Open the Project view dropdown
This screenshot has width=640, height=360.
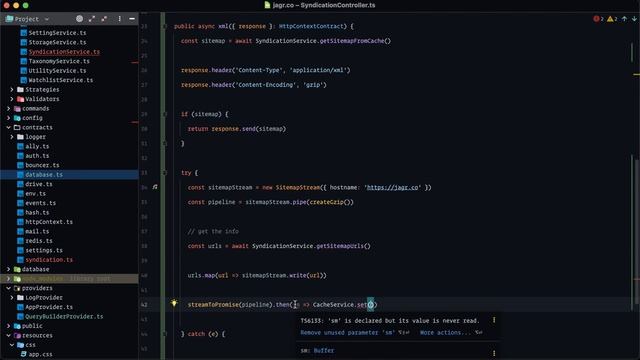coord(47,19)
